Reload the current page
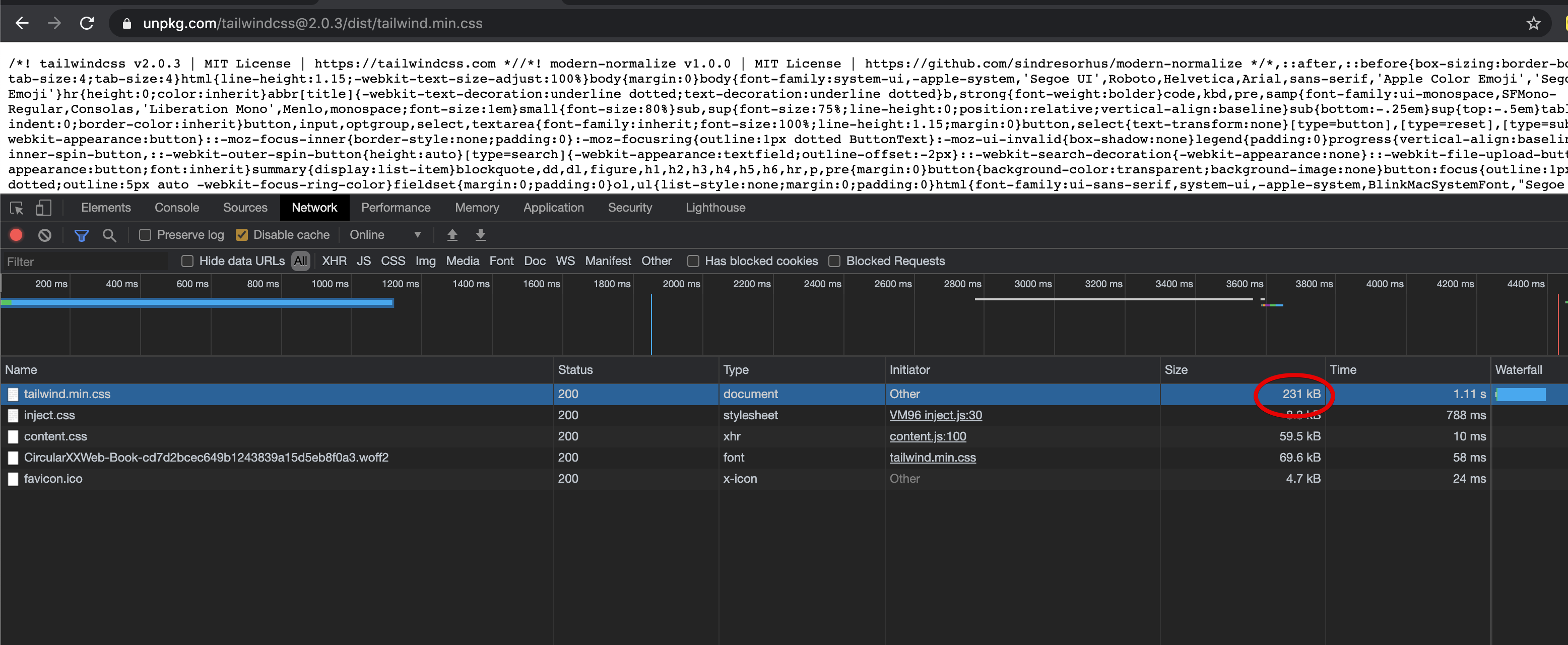The image size is (1568, 645). click(87, 23)
